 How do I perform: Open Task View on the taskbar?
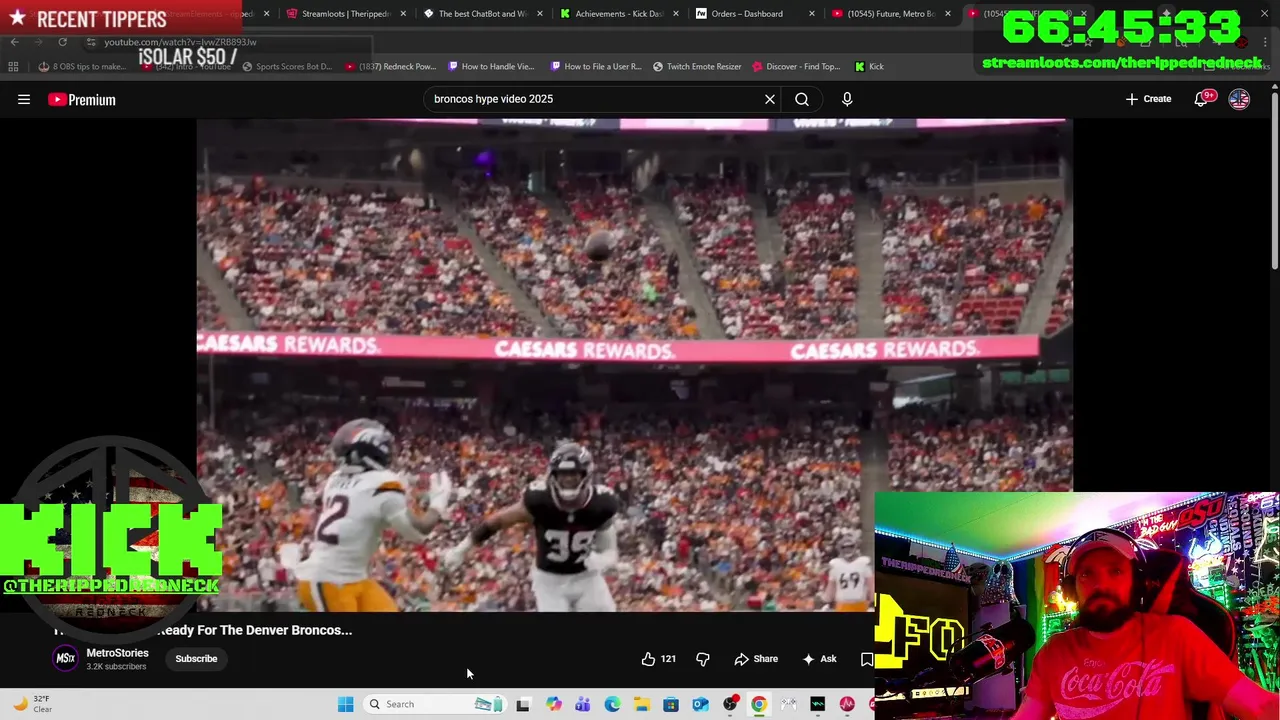522,704
